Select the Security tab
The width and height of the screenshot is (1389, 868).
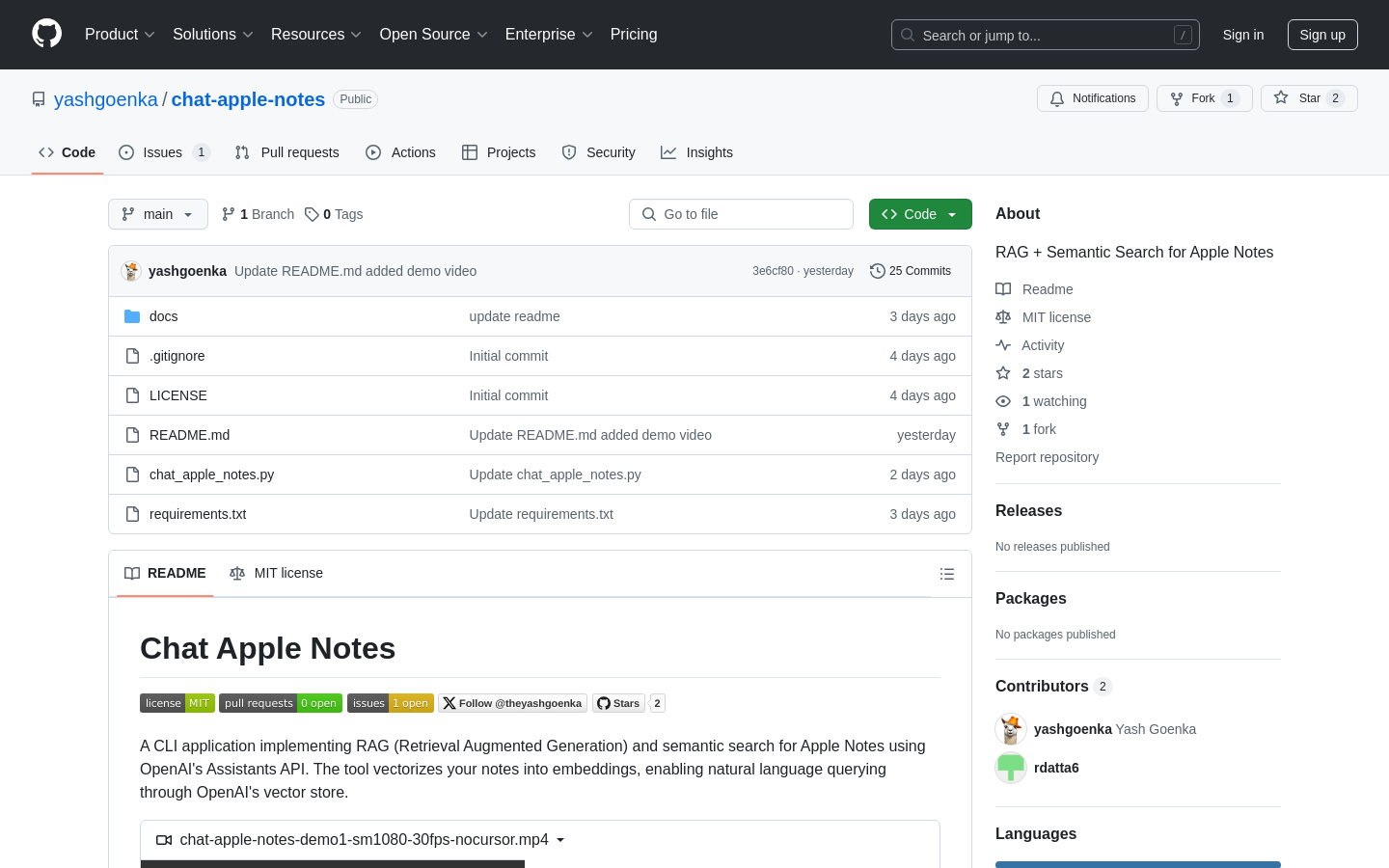[598, 152]
